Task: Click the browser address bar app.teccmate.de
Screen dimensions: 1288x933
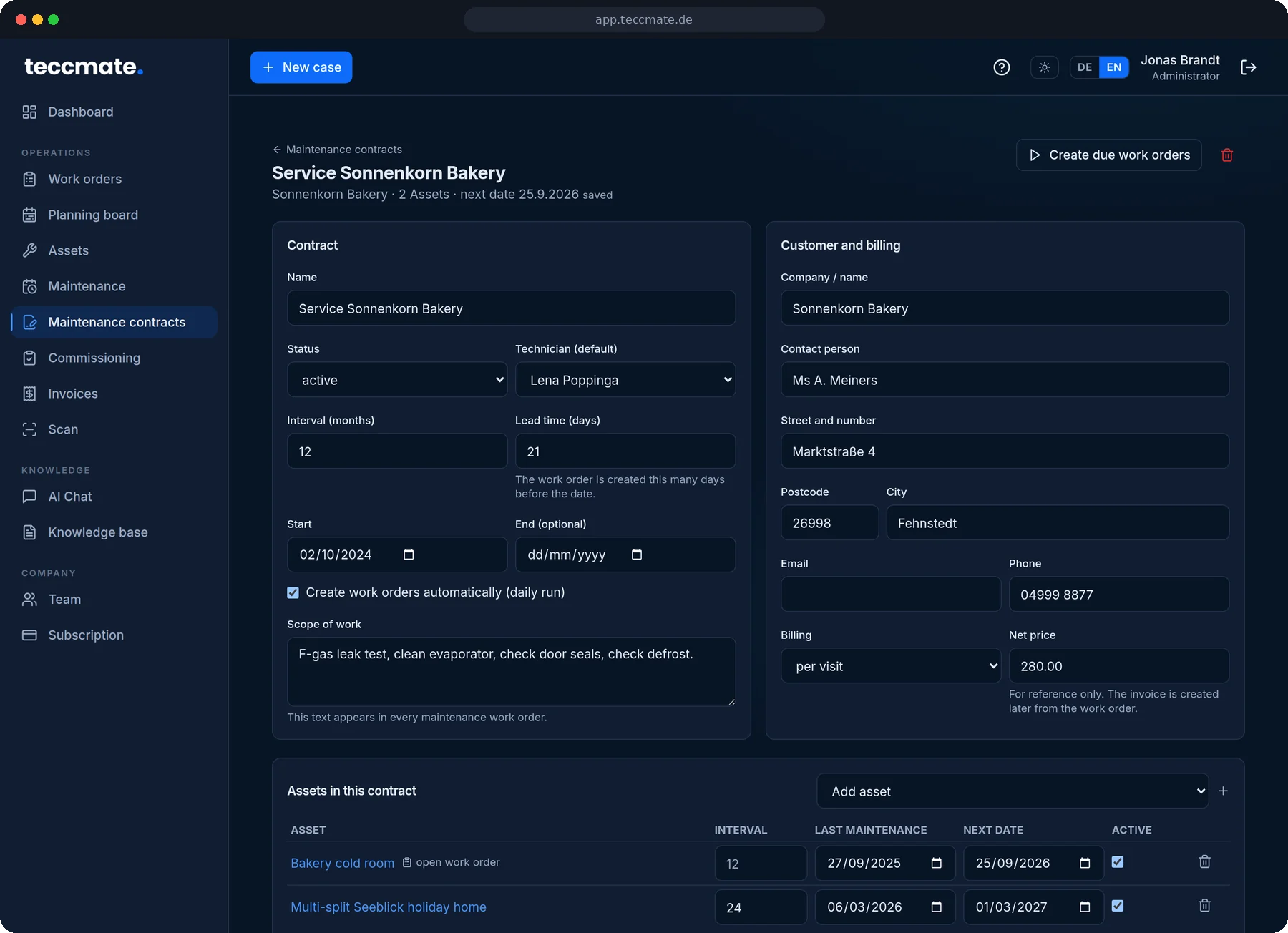Action: pos(644,19)
